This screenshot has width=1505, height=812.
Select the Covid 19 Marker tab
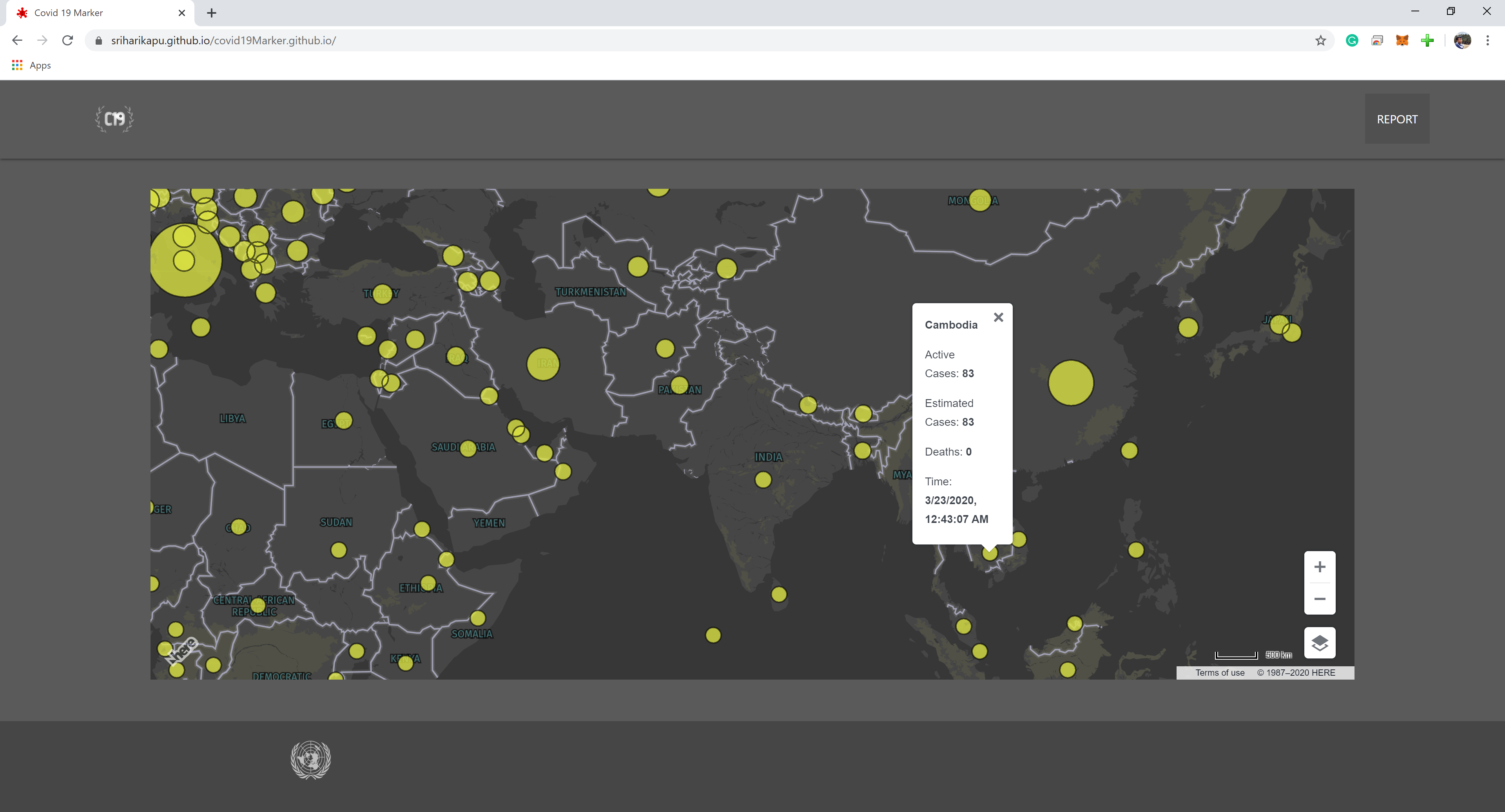[94, 13]
